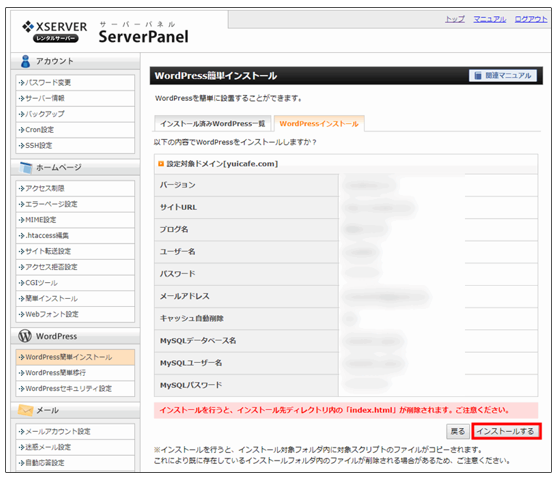The width and height of the screenshot is (555, 483).
Task: Open アクセス拒否設定 menu item
Action: (75, 267)
